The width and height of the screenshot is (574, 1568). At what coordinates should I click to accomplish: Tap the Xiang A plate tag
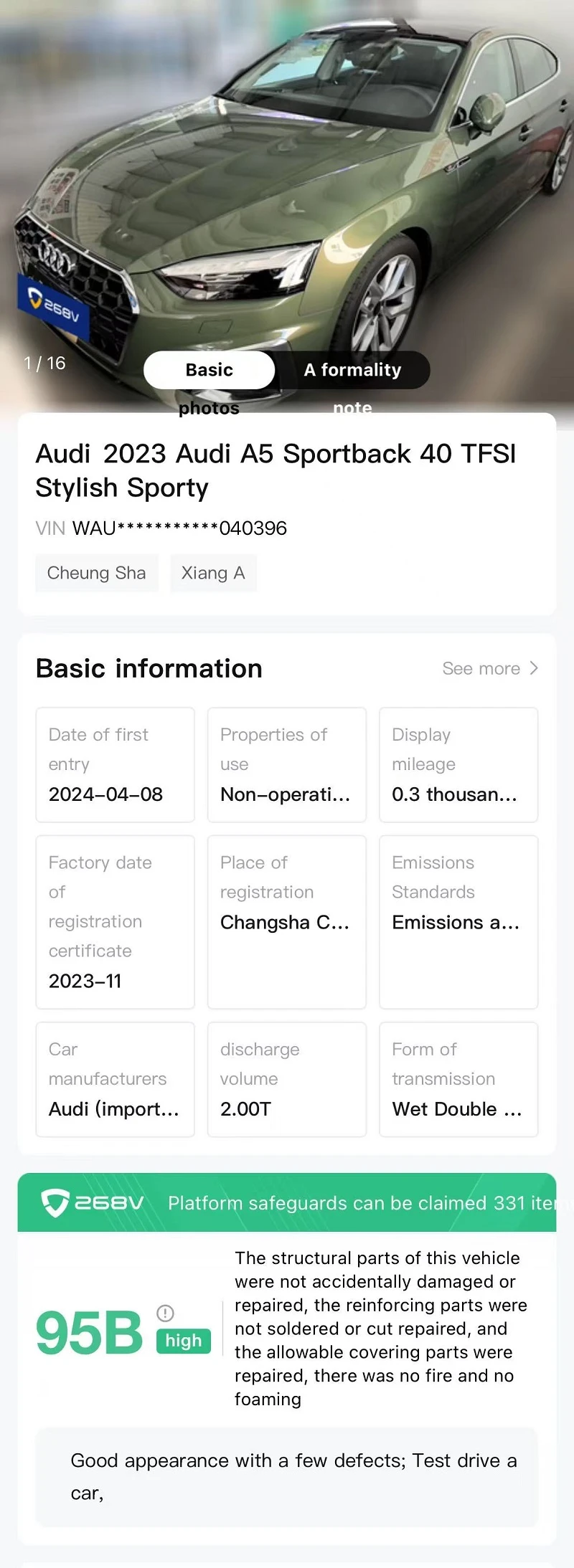click(213, 573)
